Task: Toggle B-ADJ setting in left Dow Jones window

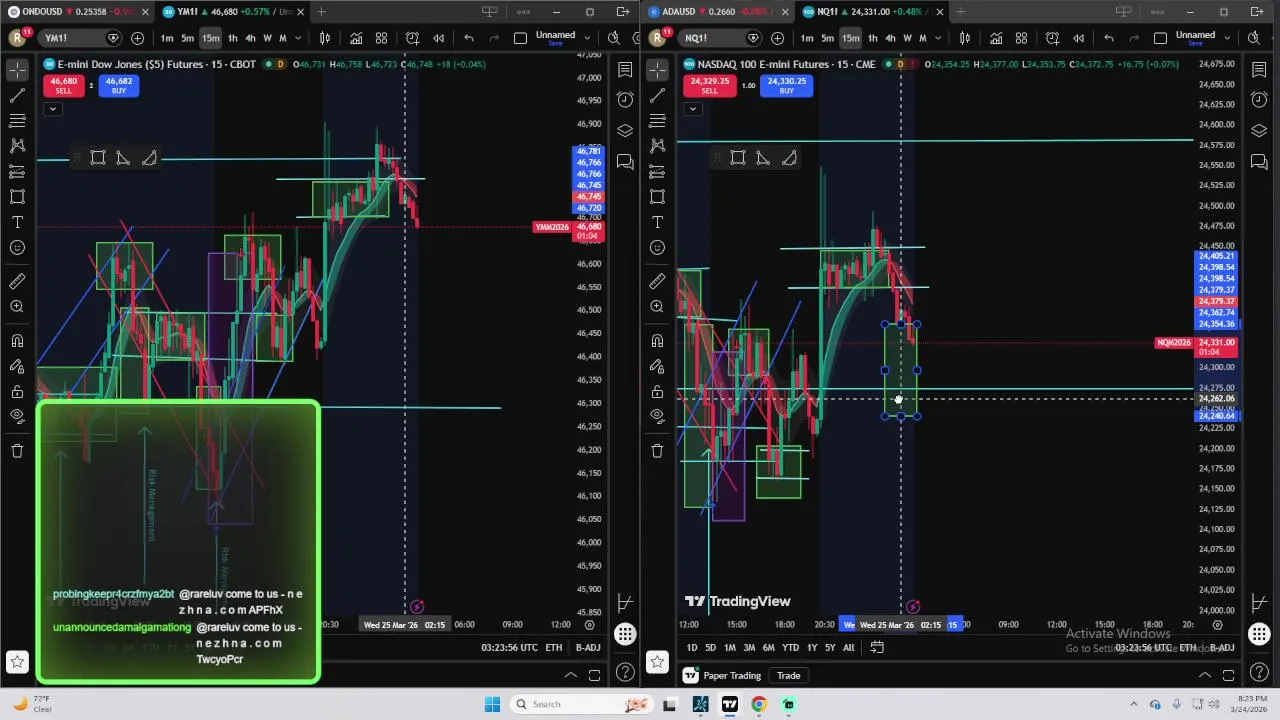Action: [x=588, y=648]
